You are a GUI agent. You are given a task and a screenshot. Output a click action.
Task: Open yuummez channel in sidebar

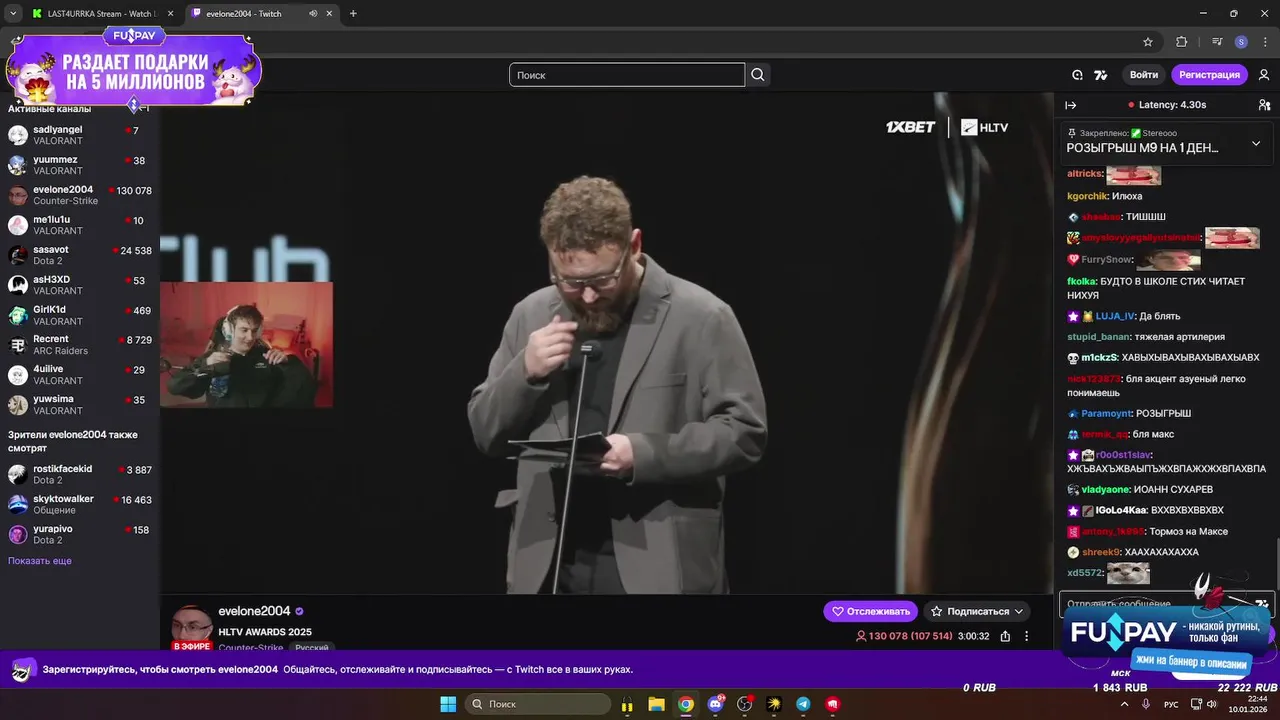(80, 165)
